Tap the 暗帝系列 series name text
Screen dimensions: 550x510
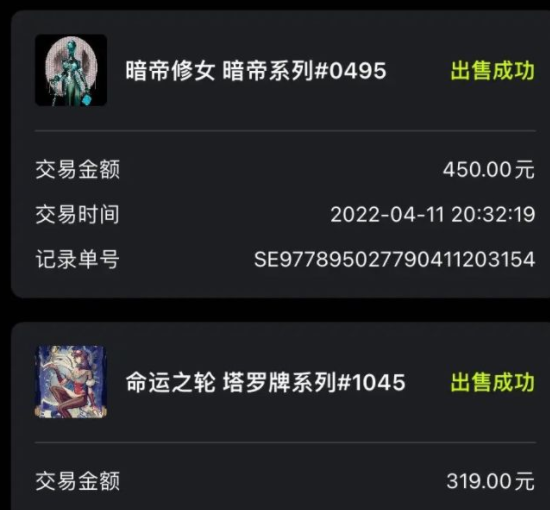(x=268, y=71)
